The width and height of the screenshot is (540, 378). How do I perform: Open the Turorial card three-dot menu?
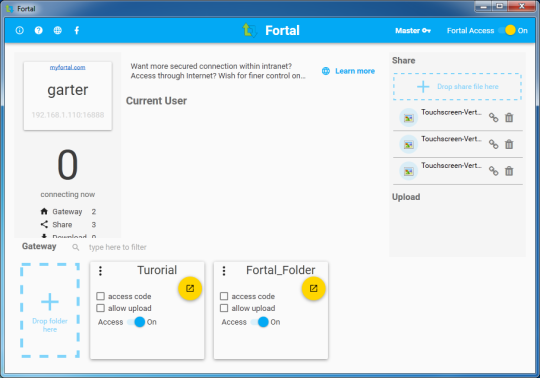tap(100, 271)
